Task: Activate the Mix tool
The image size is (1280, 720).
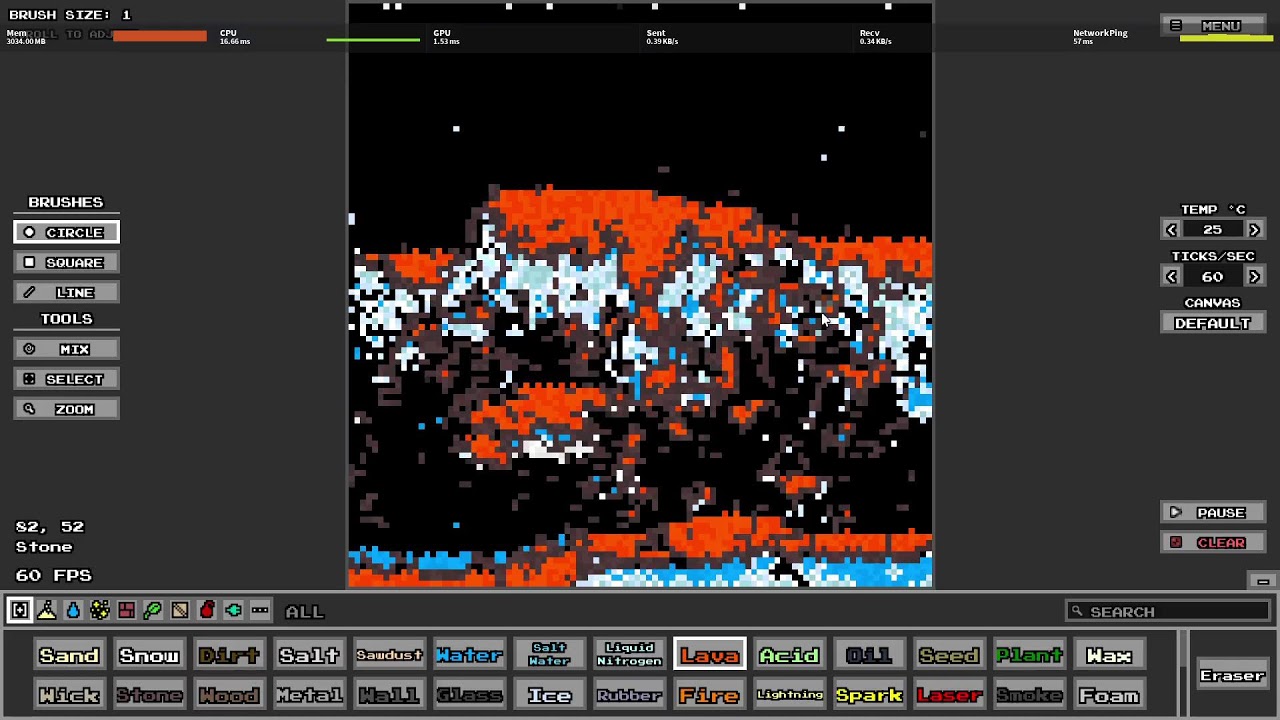Action: pos(66,349)
